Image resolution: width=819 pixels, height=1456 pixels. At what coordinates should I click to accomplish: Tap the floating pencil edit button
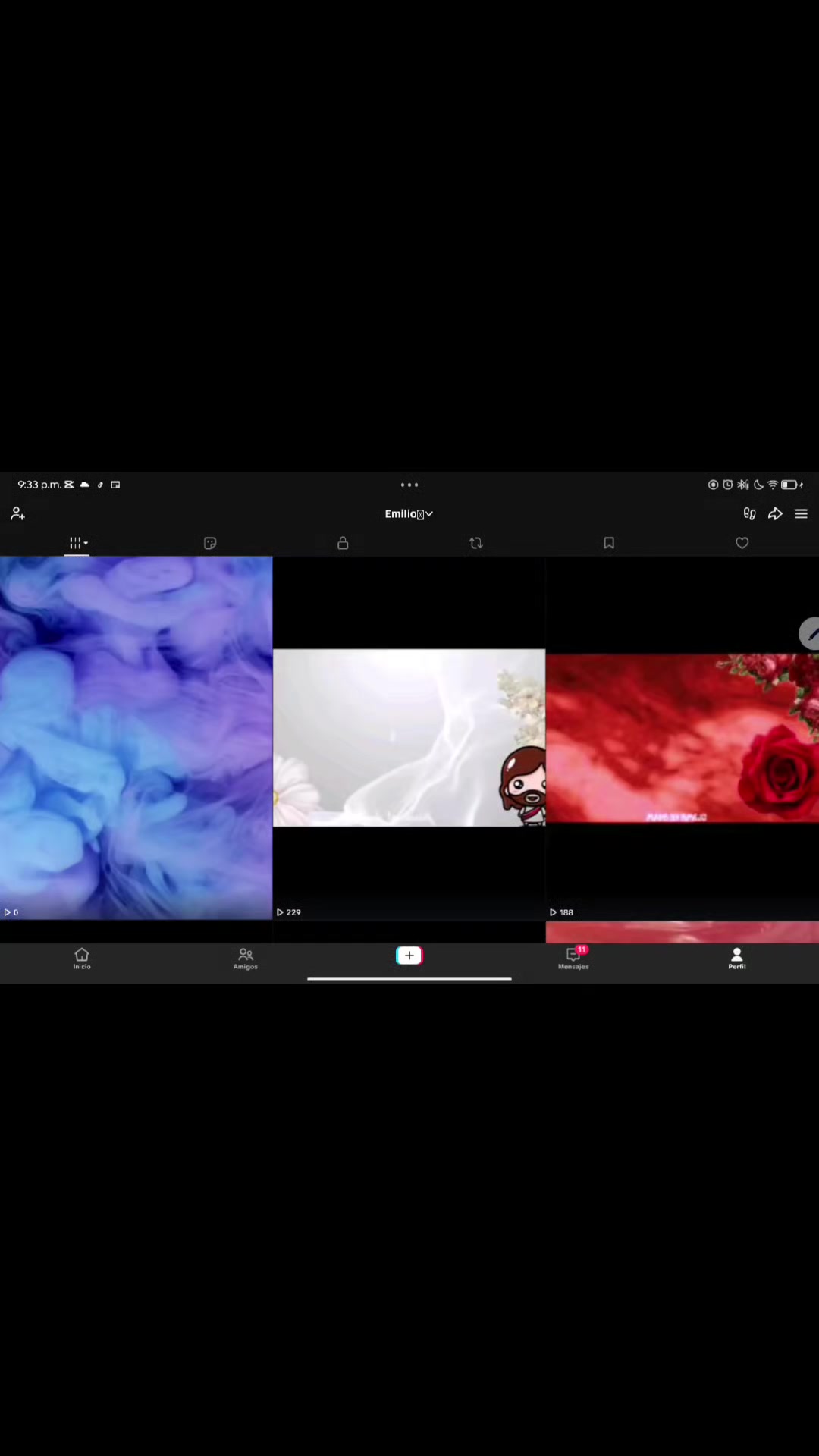pos(809,633)
